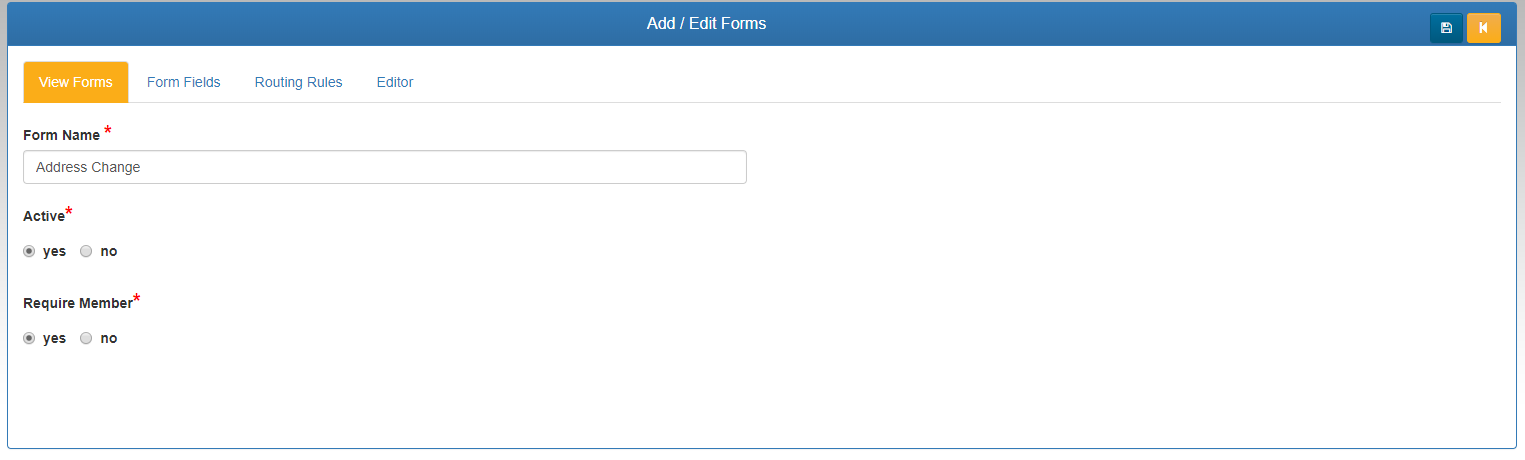Click the 'no' text under Require Member

tap(109, 339)
